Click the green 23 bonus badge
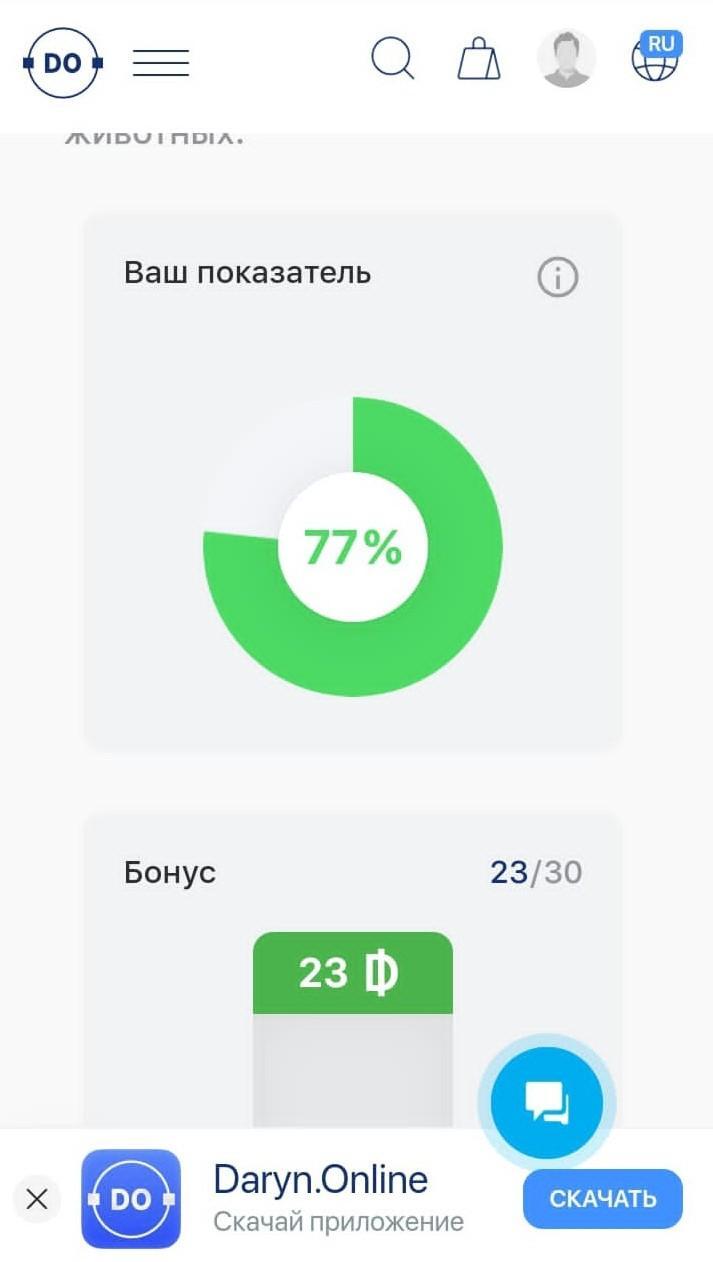The image size is (713, 1262). coord(353,973)
